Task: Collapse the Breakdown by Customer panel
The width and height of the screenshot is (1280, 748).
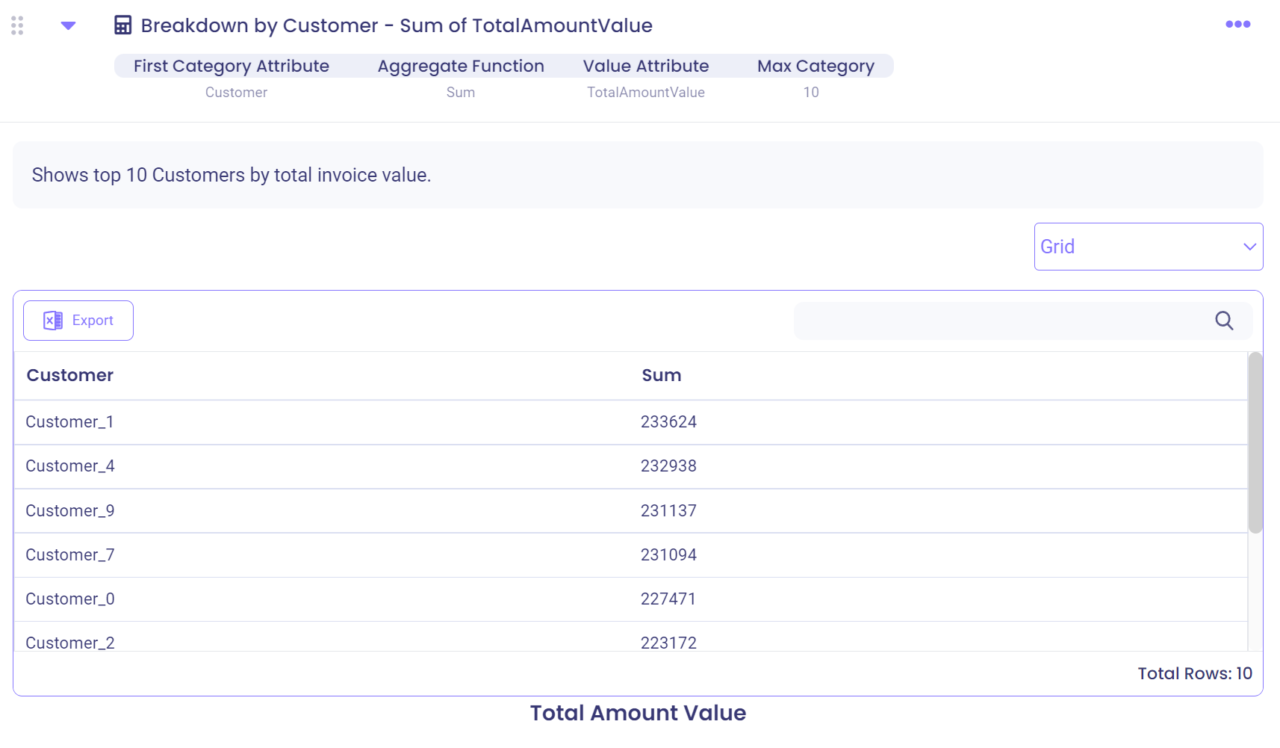Action: (68, 26)
